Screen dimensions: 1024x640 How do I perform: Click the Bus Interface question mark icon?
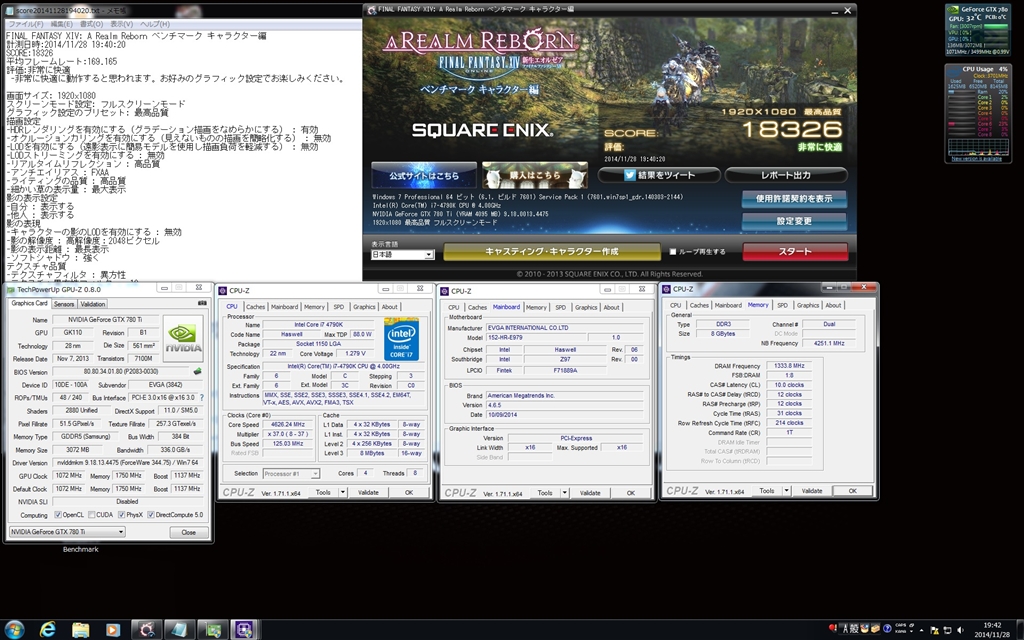click(201, 398)
